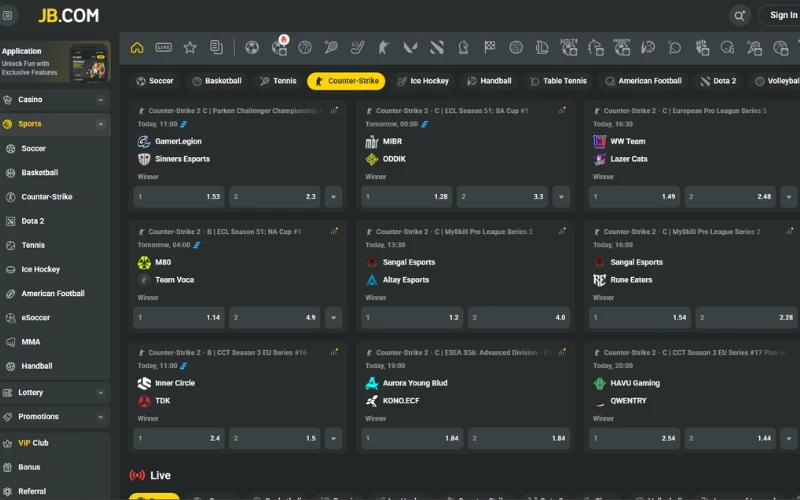Bet on GamerLegion at odds 1.53

pos(178,197)
